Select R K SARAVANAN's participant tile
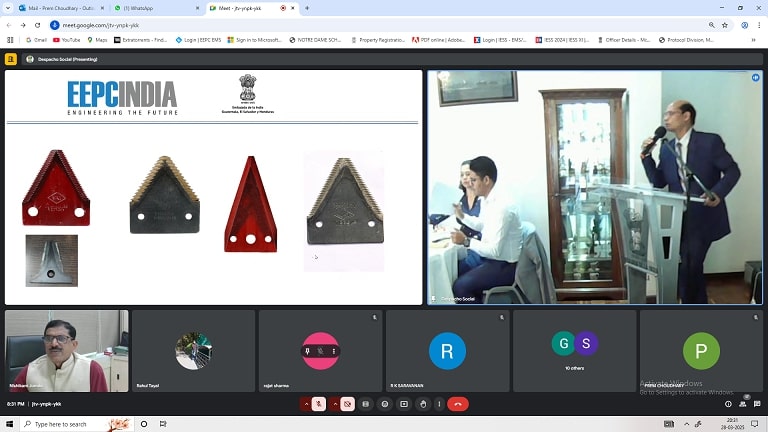 click(447, 351)
